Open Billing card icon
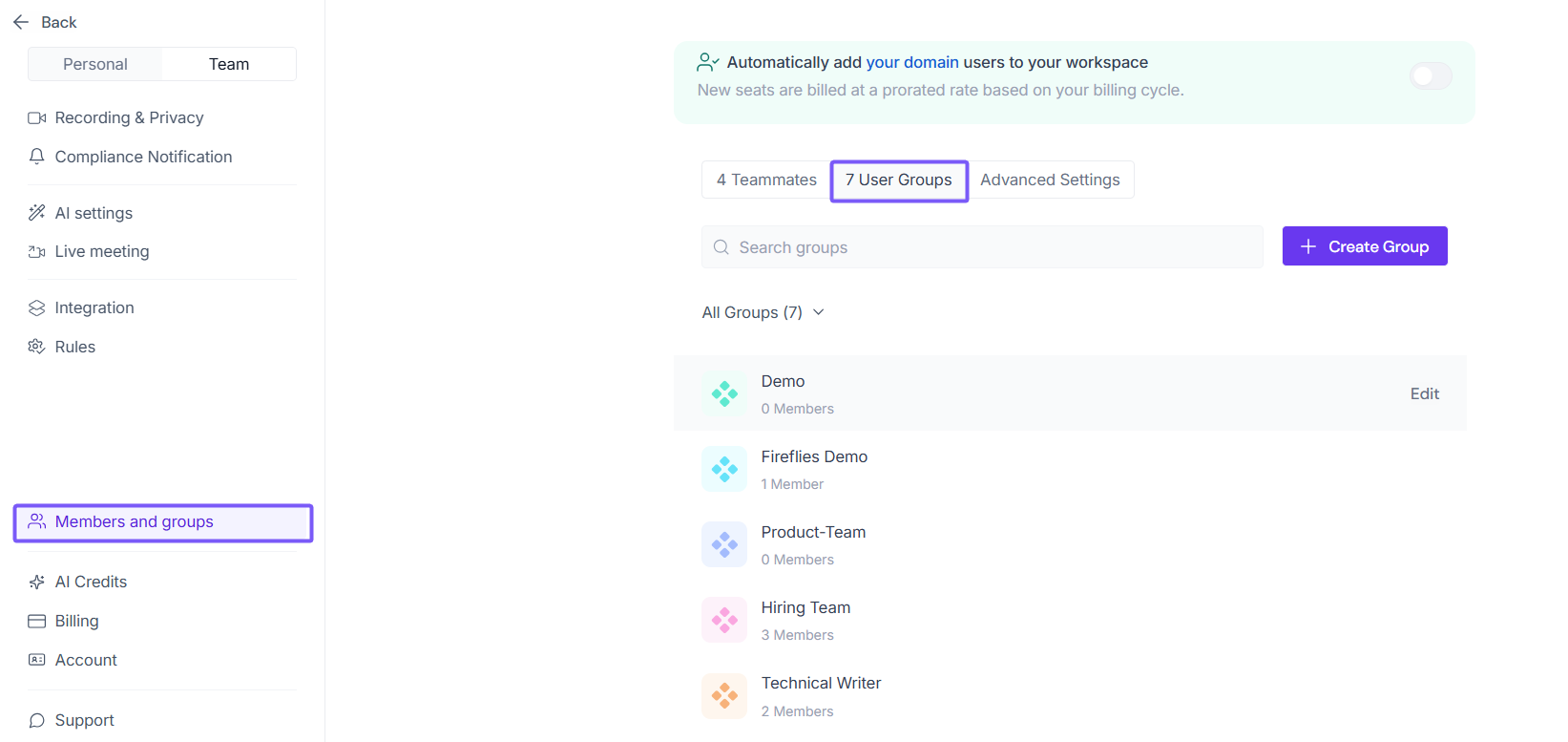Viewport: 1568px width, 742px height. [37, 621]
